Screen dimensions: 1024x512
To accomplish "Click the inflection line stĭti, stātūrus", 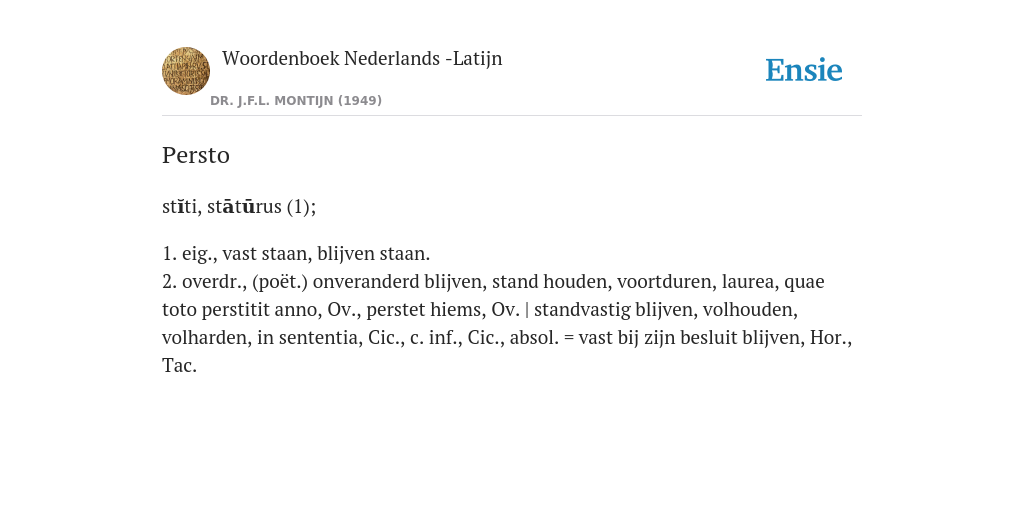I will click(x=239, y=206).
